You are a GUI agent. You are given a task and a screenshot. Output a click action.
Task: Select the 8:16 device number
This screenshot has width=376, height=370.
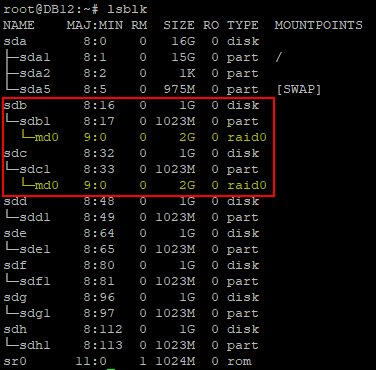point(99,105)
